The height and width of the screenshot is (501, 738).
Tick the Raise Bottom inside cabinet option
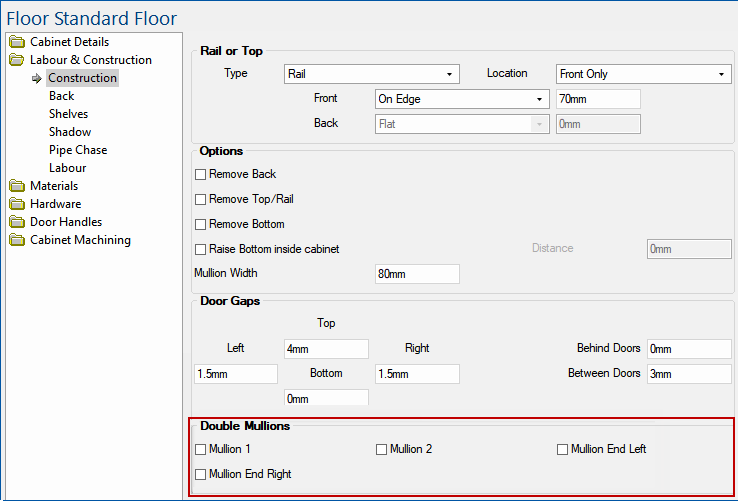tap(201, 249)
